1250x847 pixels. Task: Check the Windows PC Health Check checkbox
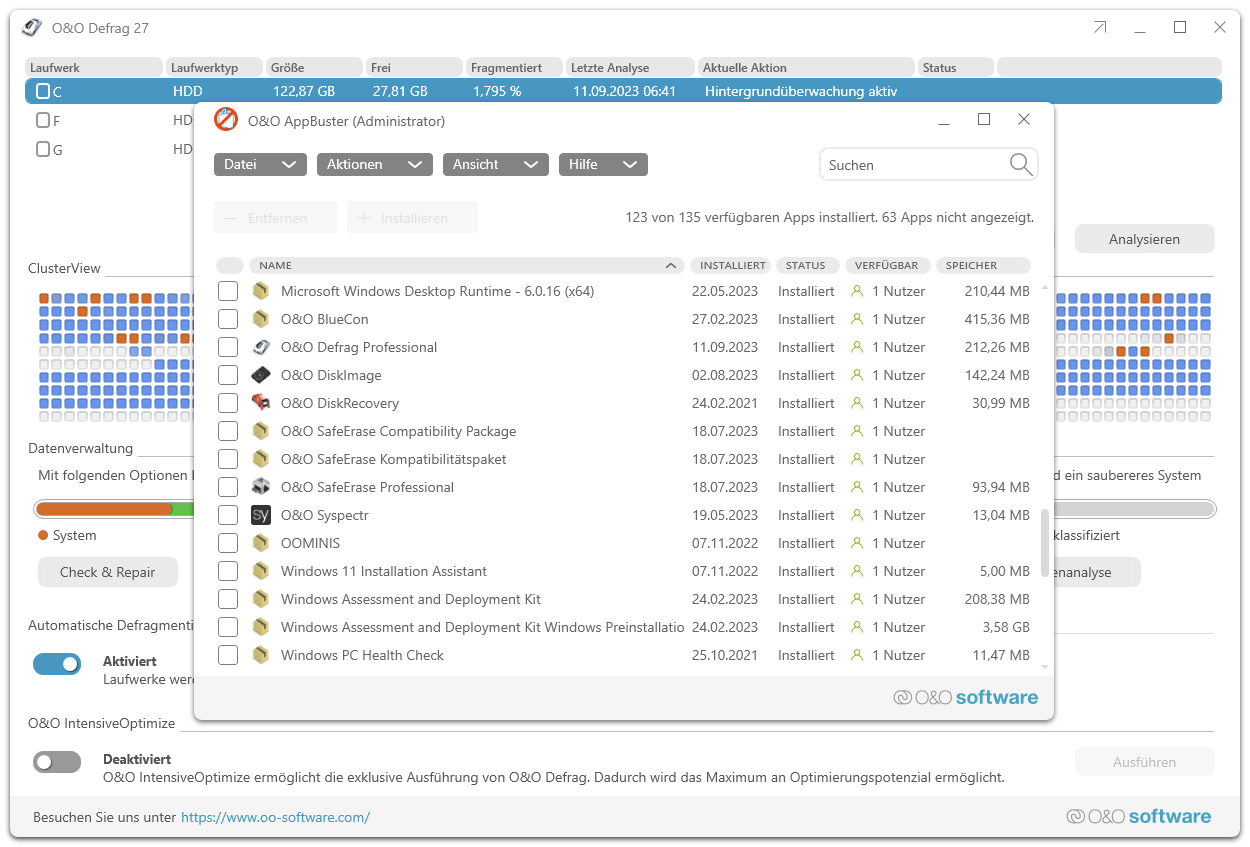[x=228, y=655]
